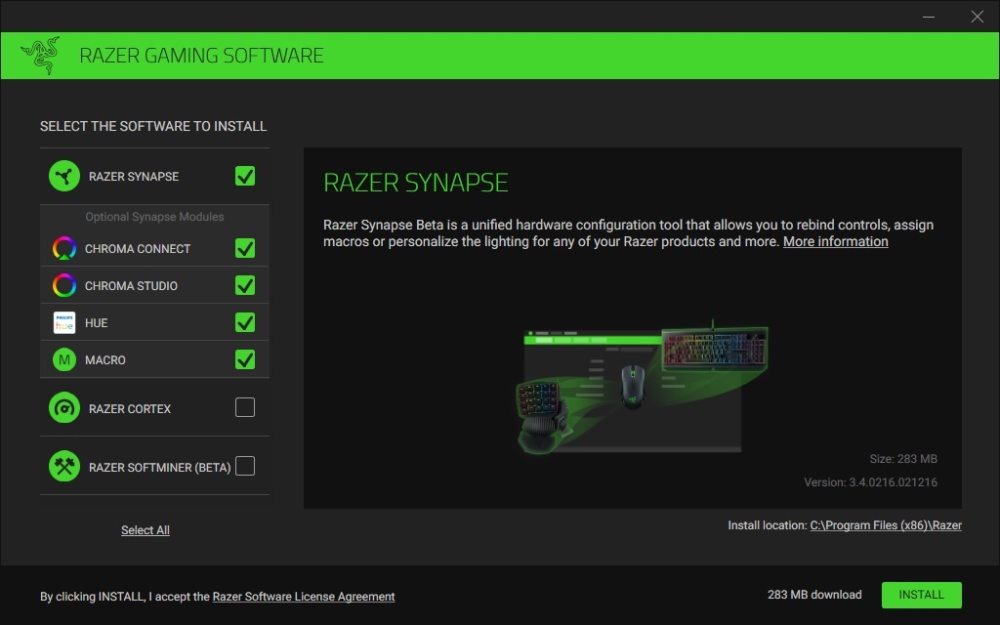The image size is (1000, 625).
Task: Click the Razer Synapse green icon
Action: point(64,176)
